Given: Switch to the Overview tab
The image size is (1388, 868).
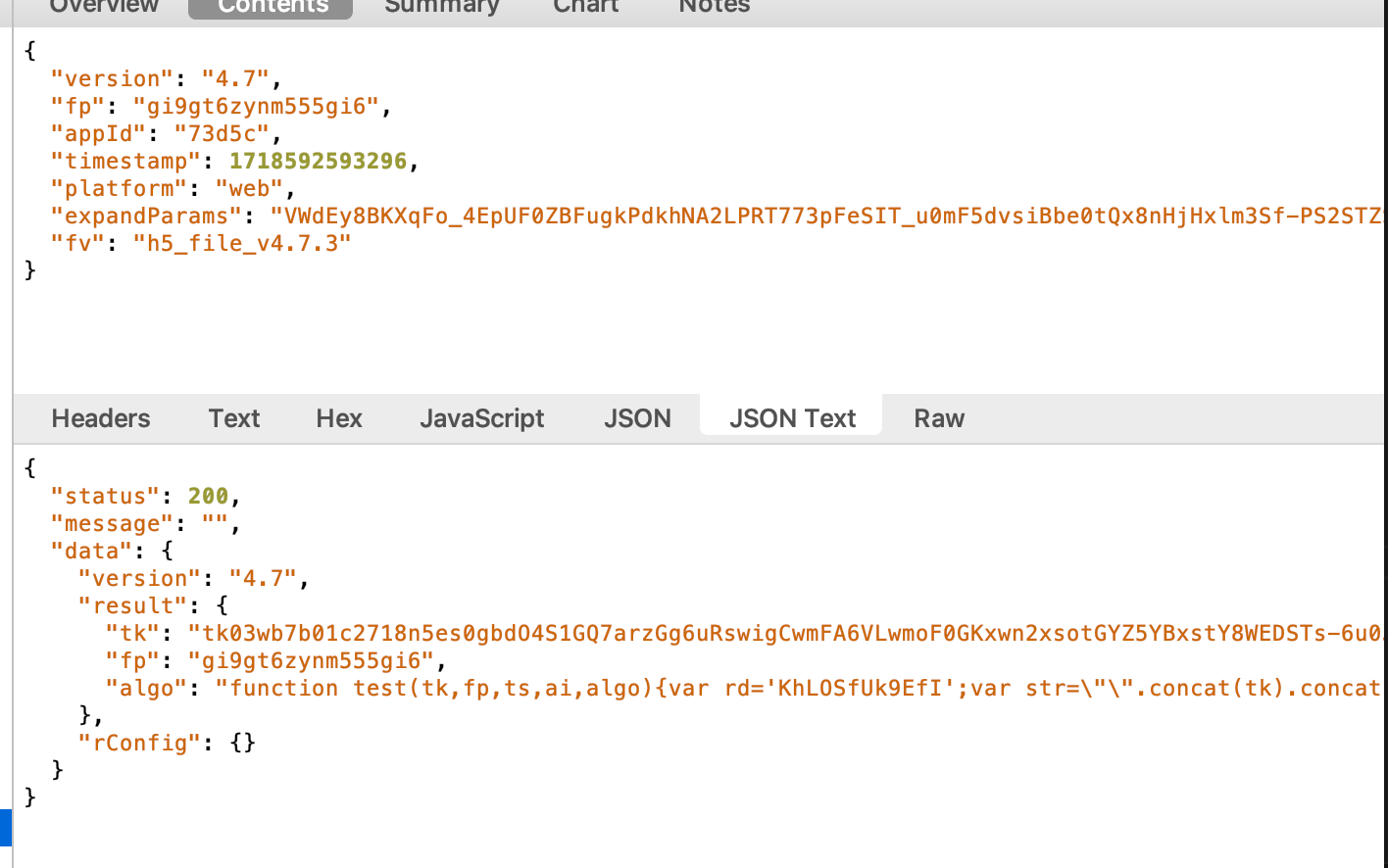Looking at the screenshot, I should (x=104, y=6).
